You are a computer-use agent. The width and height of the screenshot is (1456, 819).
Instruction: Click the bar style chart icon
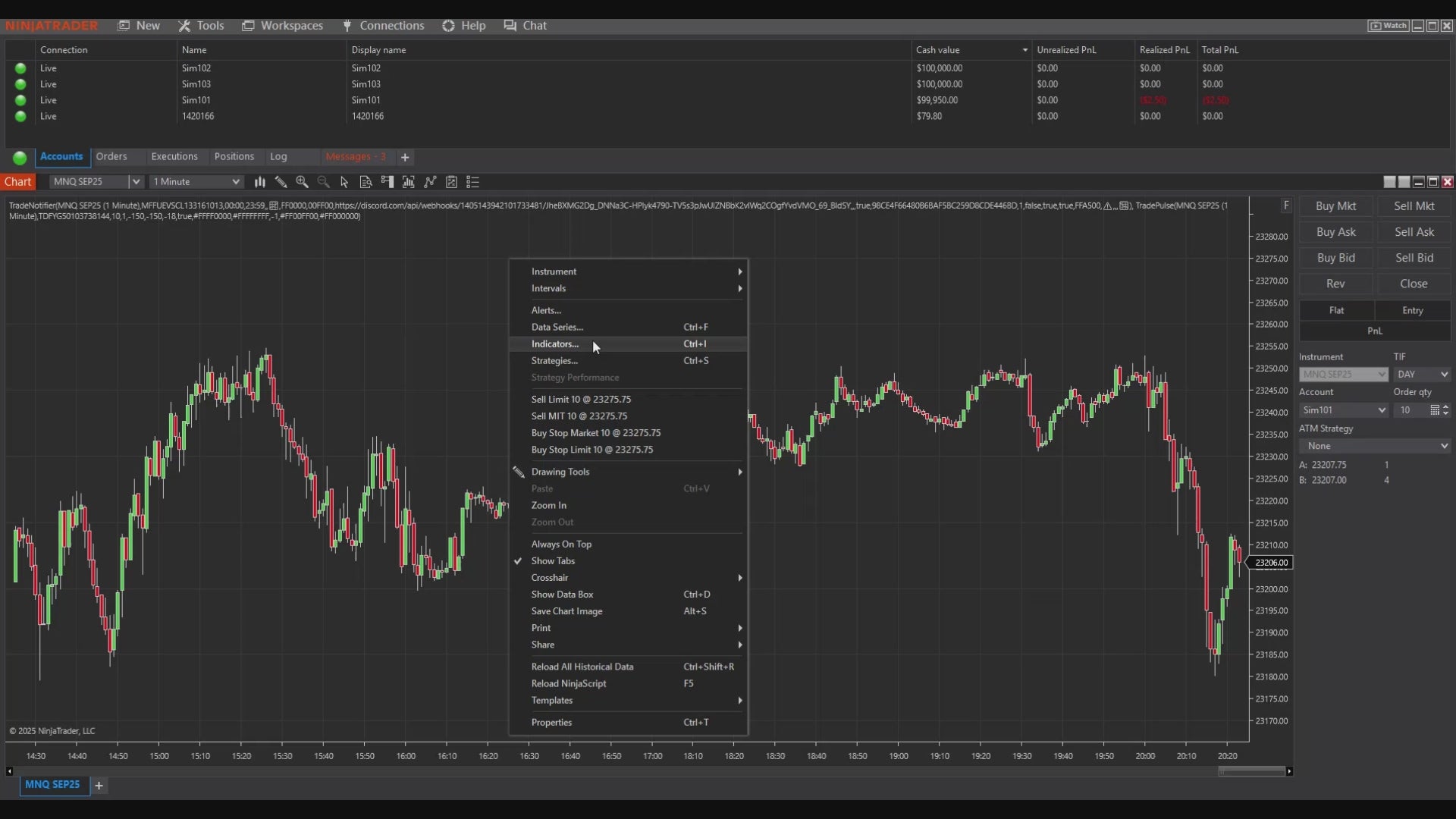click(259, 182)
